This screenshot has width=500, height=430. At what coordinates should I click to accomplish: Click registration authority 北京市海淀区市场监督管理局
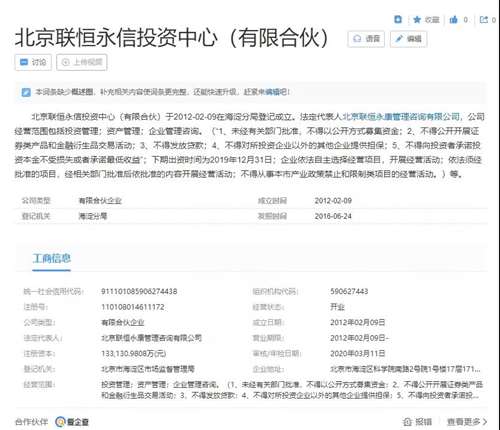pos(148,369)
